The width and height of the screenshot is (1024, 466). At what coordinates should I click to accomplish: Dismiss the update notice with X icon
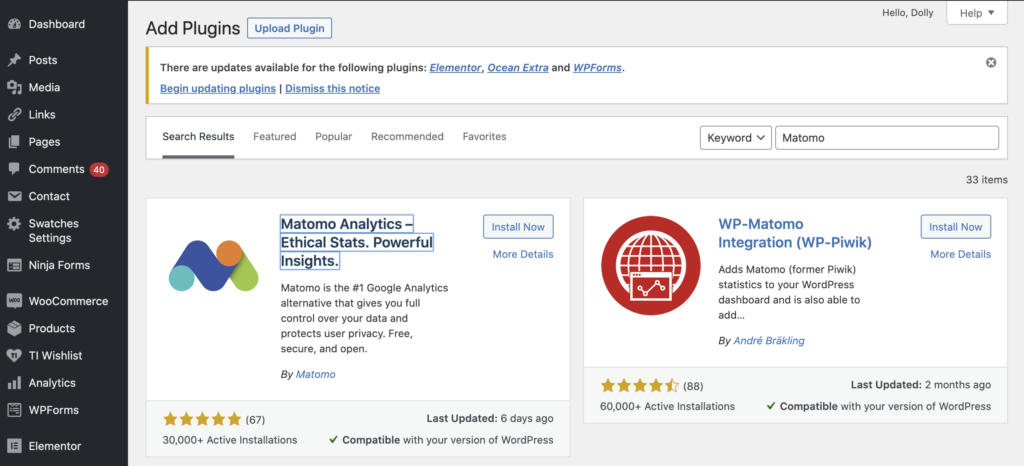tap(991, 63)
